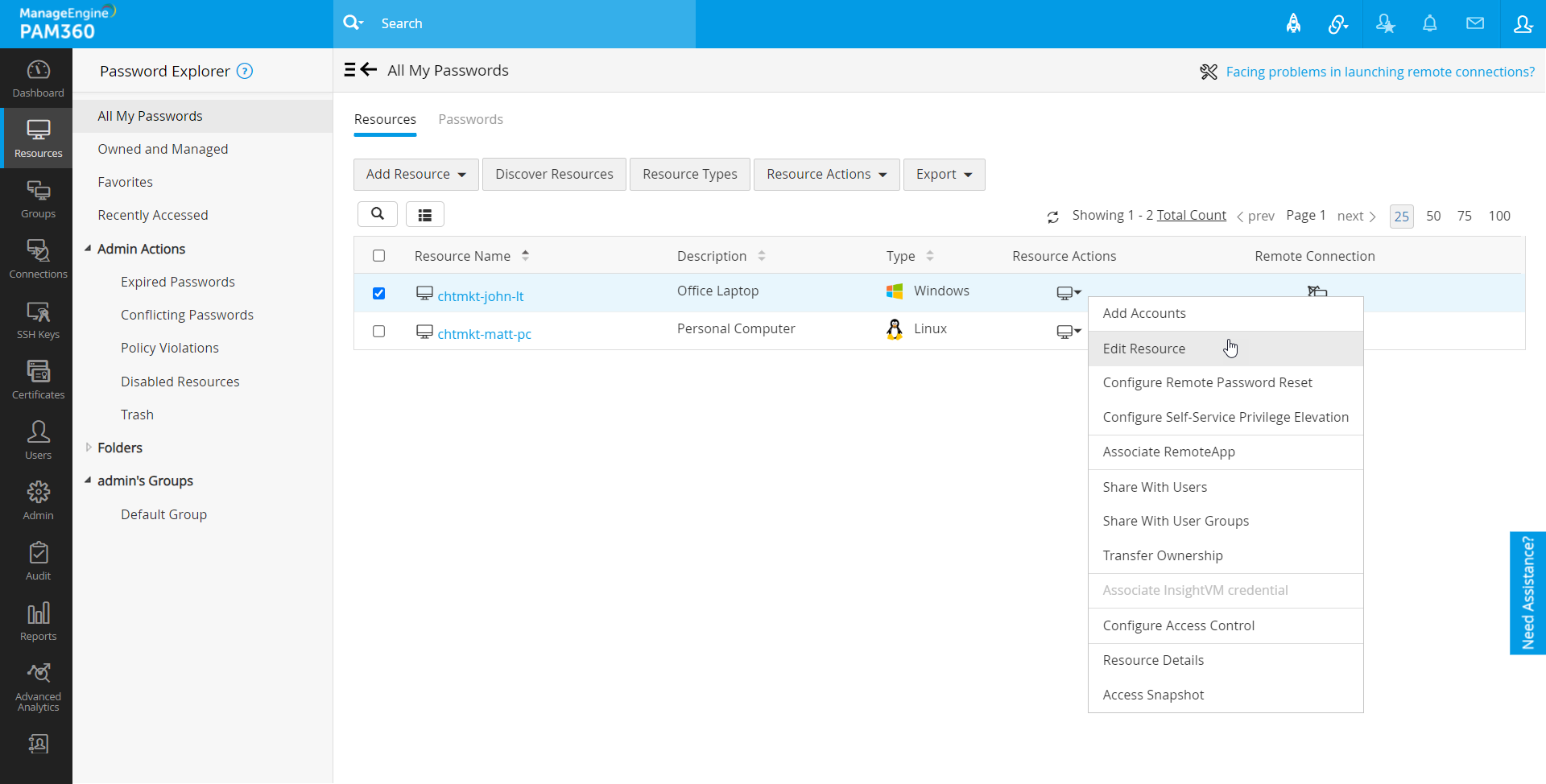Click the refresh icon beside Showing count
Viewport: 1546px width, 784px height.
[x=1052, y=217]
